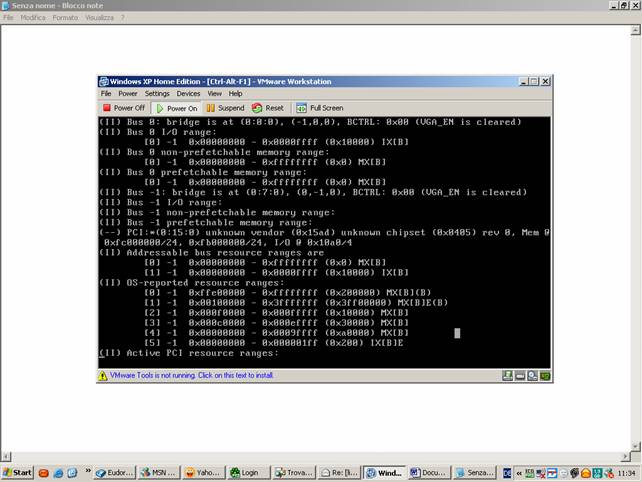The image size is (642, 482).
Task: Click the red Power Off square icon
Action: click(x=107, y=108)
